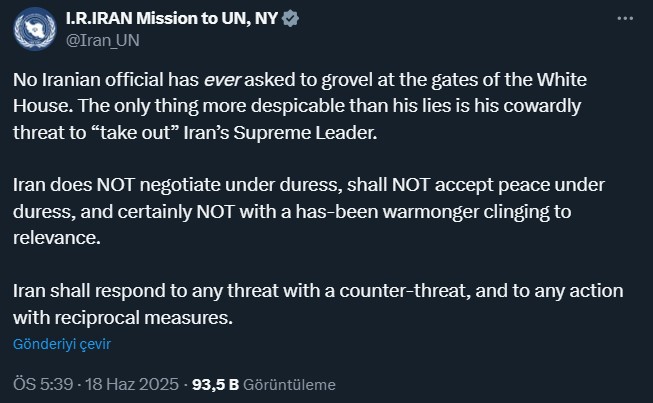Click the Görüntüleme views label
The width and height of the screenshot is (653, 403).
[289, 385]
